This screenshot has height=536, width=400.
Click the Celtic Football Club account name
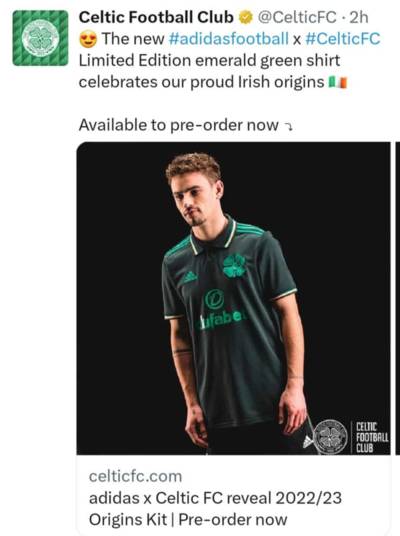156,17
